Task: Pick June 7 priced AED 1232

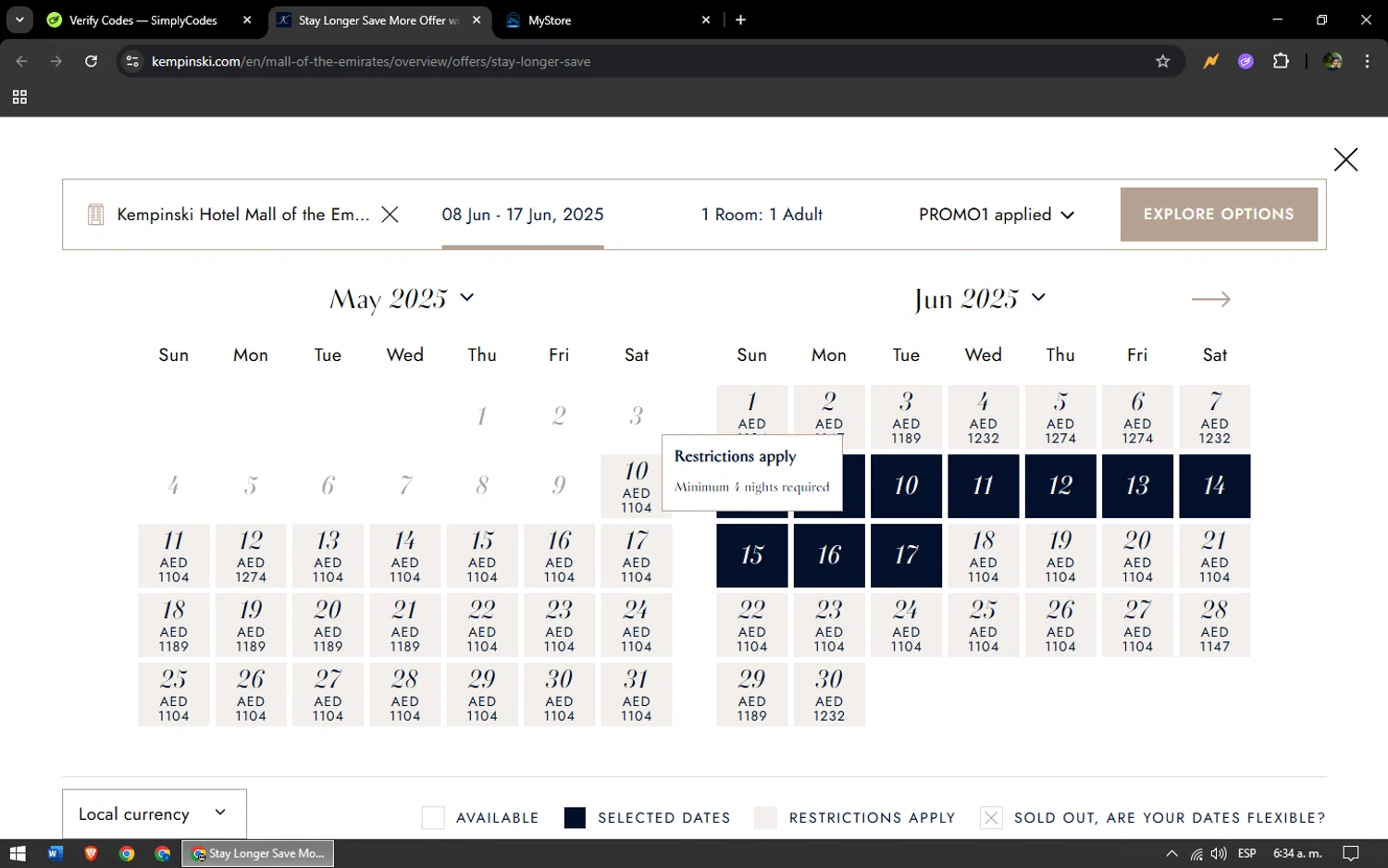Action: (x=1214, y=416)
